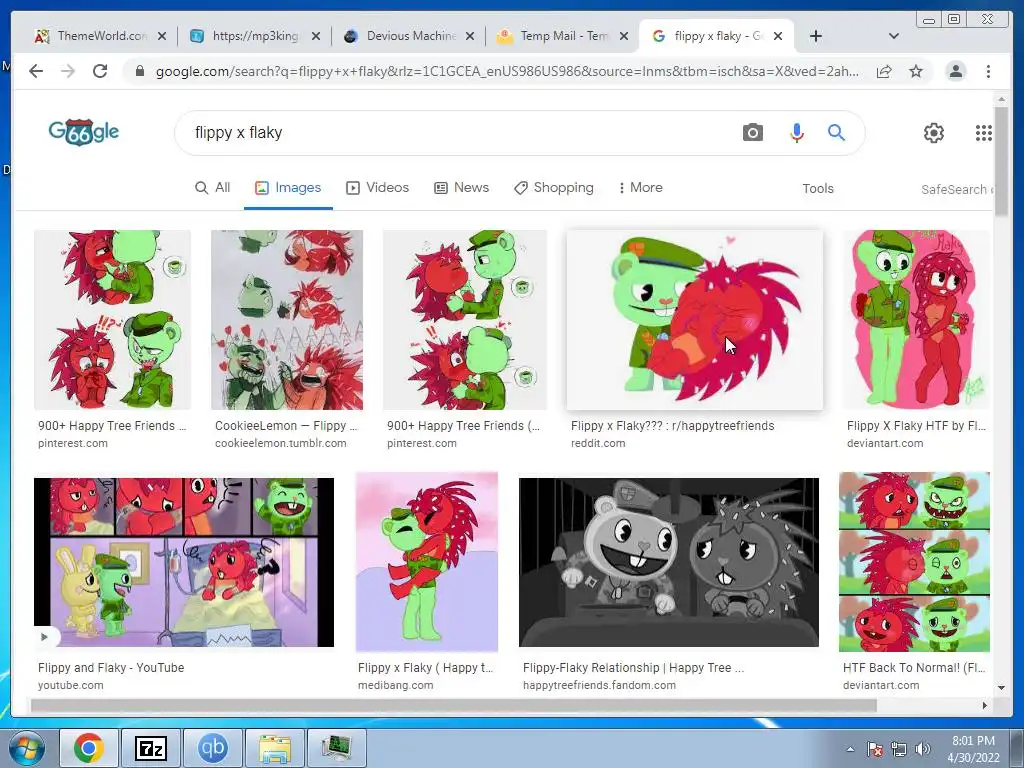
Task: Open a new tab with the plus button
Action: (x=816, y=36)
